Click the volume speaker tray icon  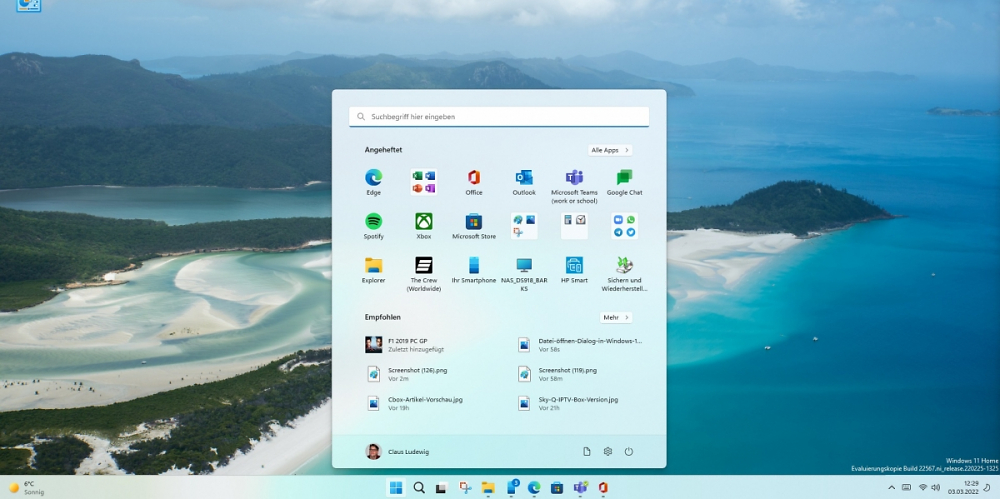(936, 488)
